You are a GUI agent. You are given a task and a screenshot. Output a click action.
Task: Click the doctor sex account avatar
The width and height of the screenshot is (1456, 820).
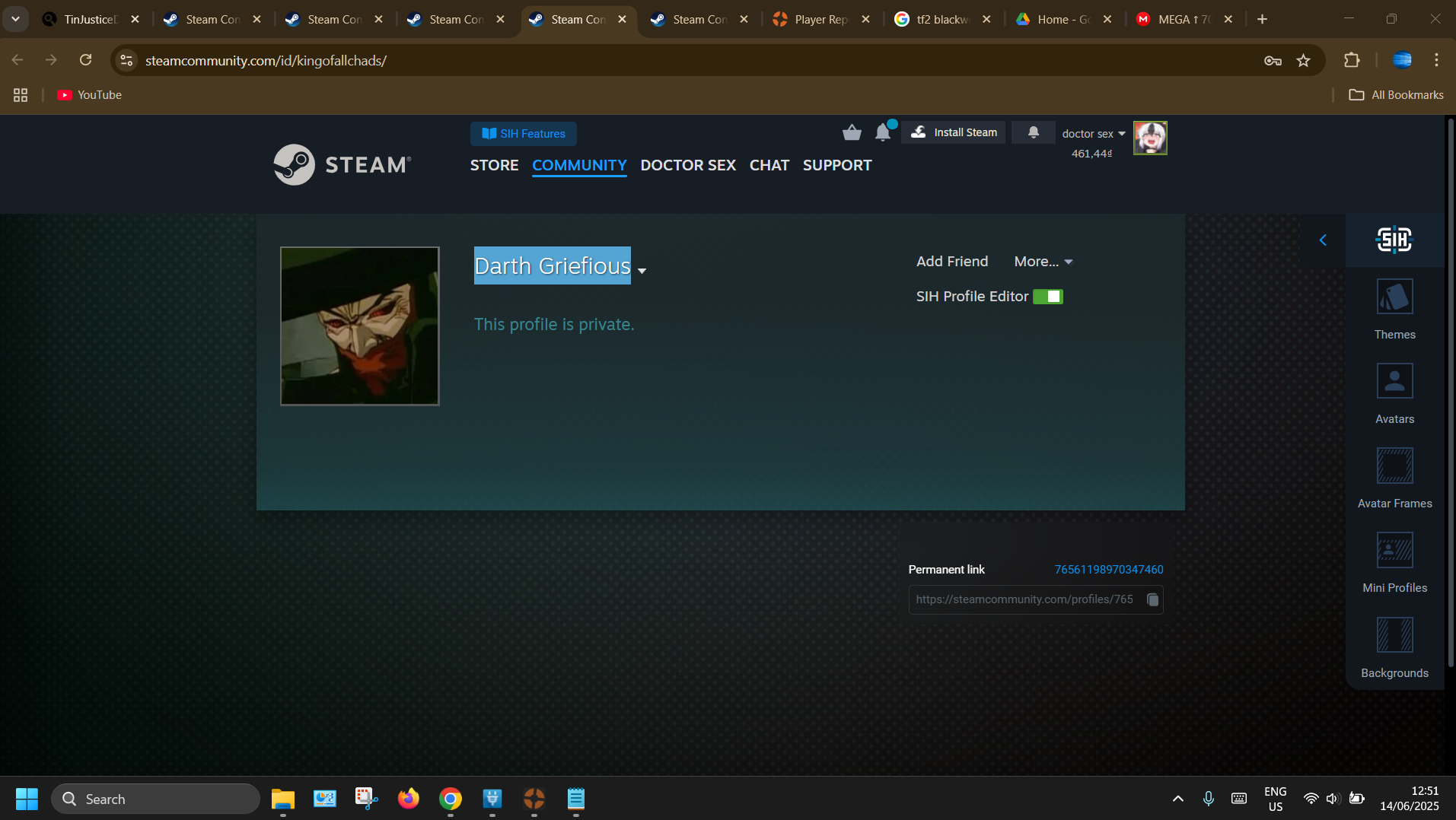1150,138
